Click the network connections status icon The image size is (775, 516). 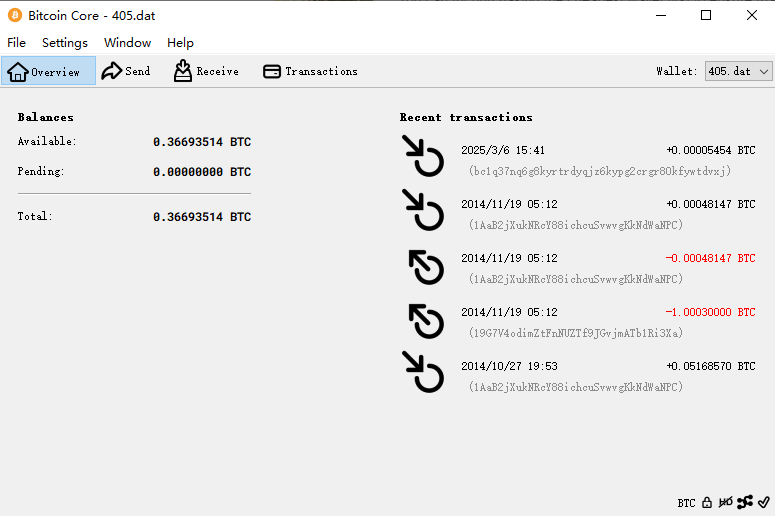coord(744,502)
